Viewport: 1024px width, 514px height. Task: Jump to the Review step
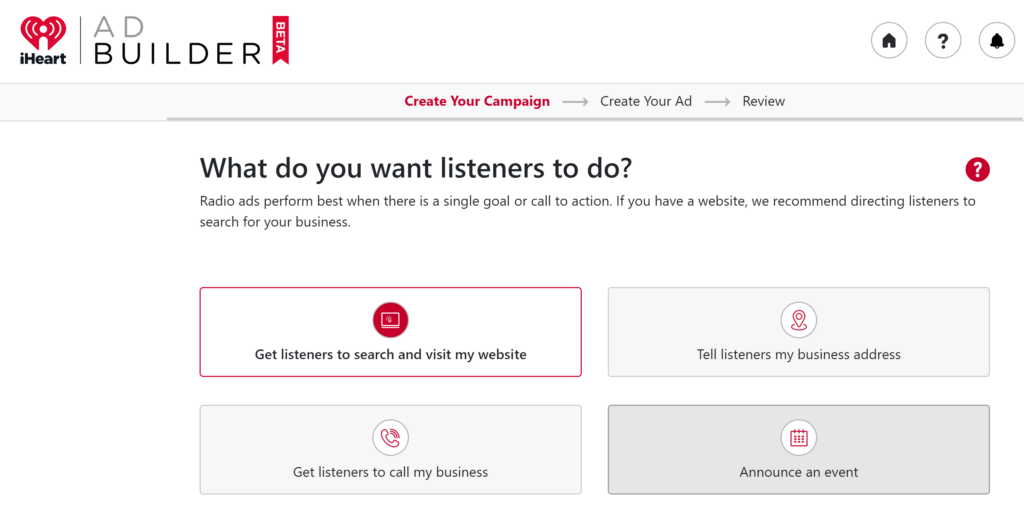[x=763, y=101]
